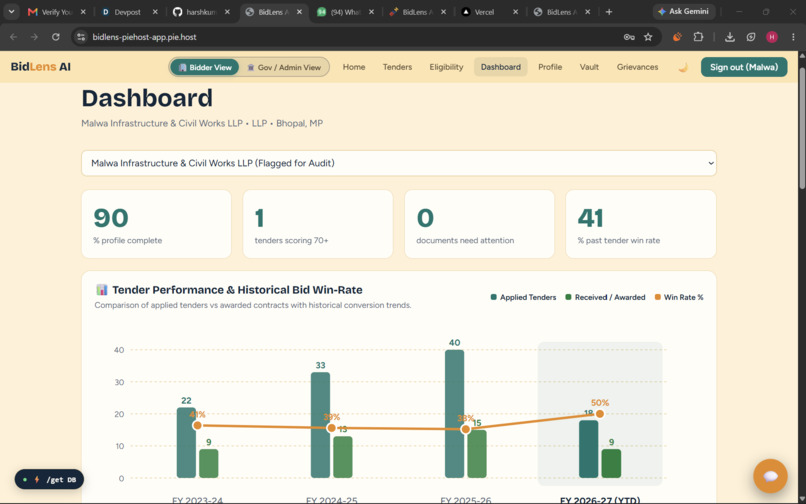Close the Vercel tab
This screenshot has width=806, height=504.
point(516,12)
